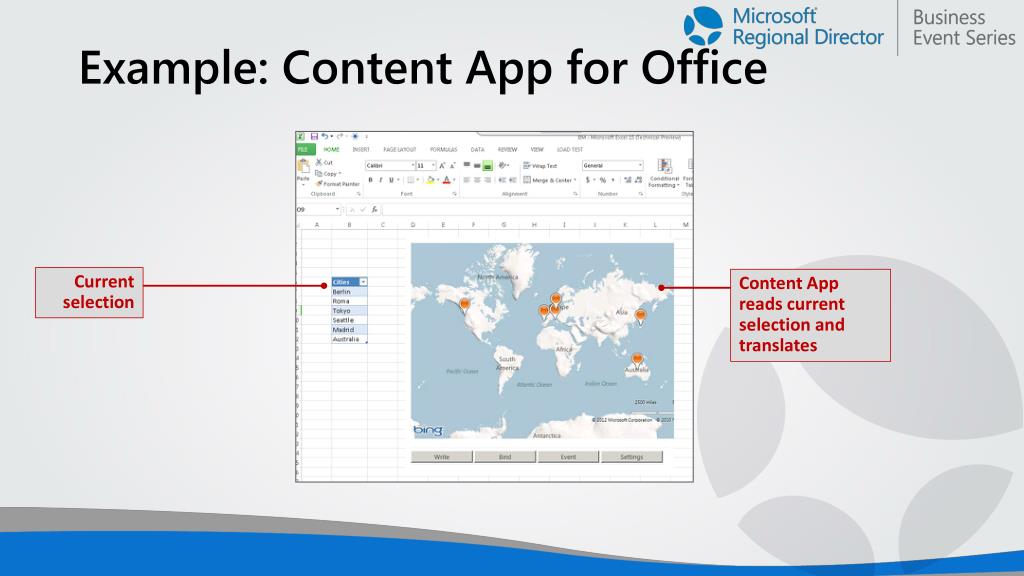Switch to the FORMULAS tab
The image size is (1024, 576).
click(443, 150)
